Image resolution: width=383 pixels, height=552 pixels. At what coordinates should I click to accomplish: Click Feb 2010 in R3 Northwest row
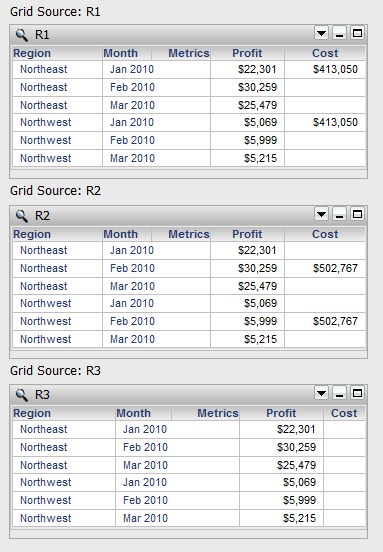click(x=145, y=500)
